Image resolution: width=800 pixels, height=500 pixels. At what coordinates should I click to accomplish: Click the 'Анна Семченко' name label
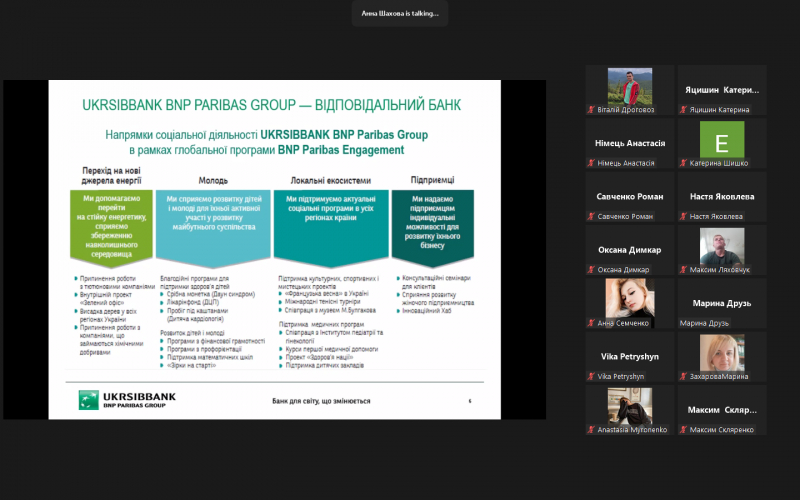[x=623, y=323]
